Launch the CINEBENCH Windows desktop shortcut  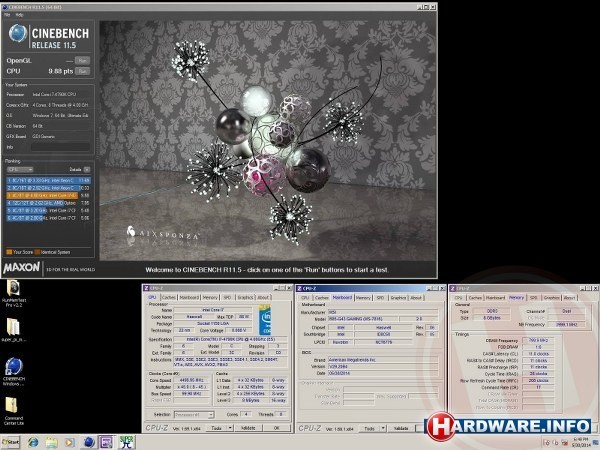pyautogui.click(x=15, y=370)
